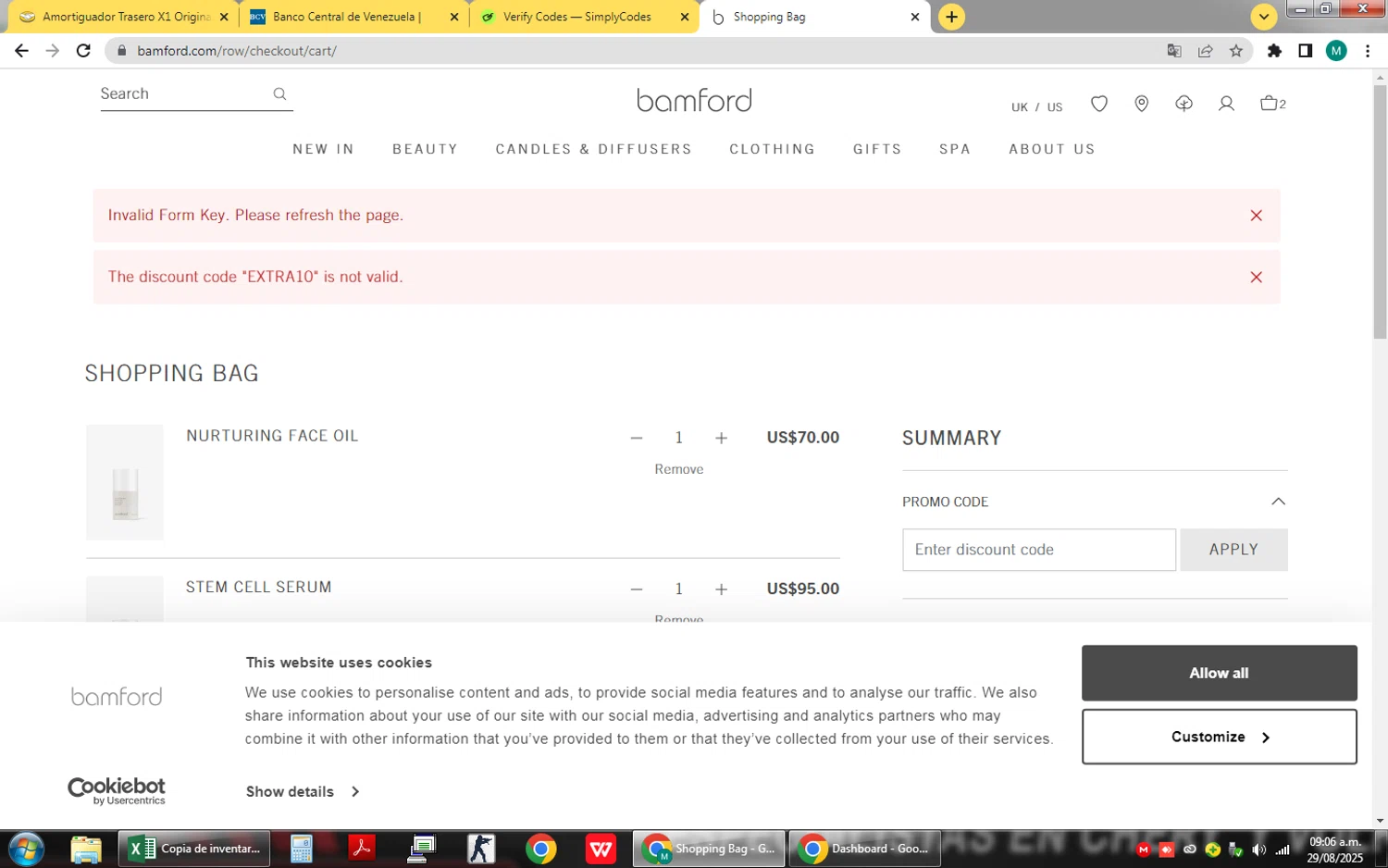
Task: Bookmark this page with star icon
Action: (x=1236, y=51)
